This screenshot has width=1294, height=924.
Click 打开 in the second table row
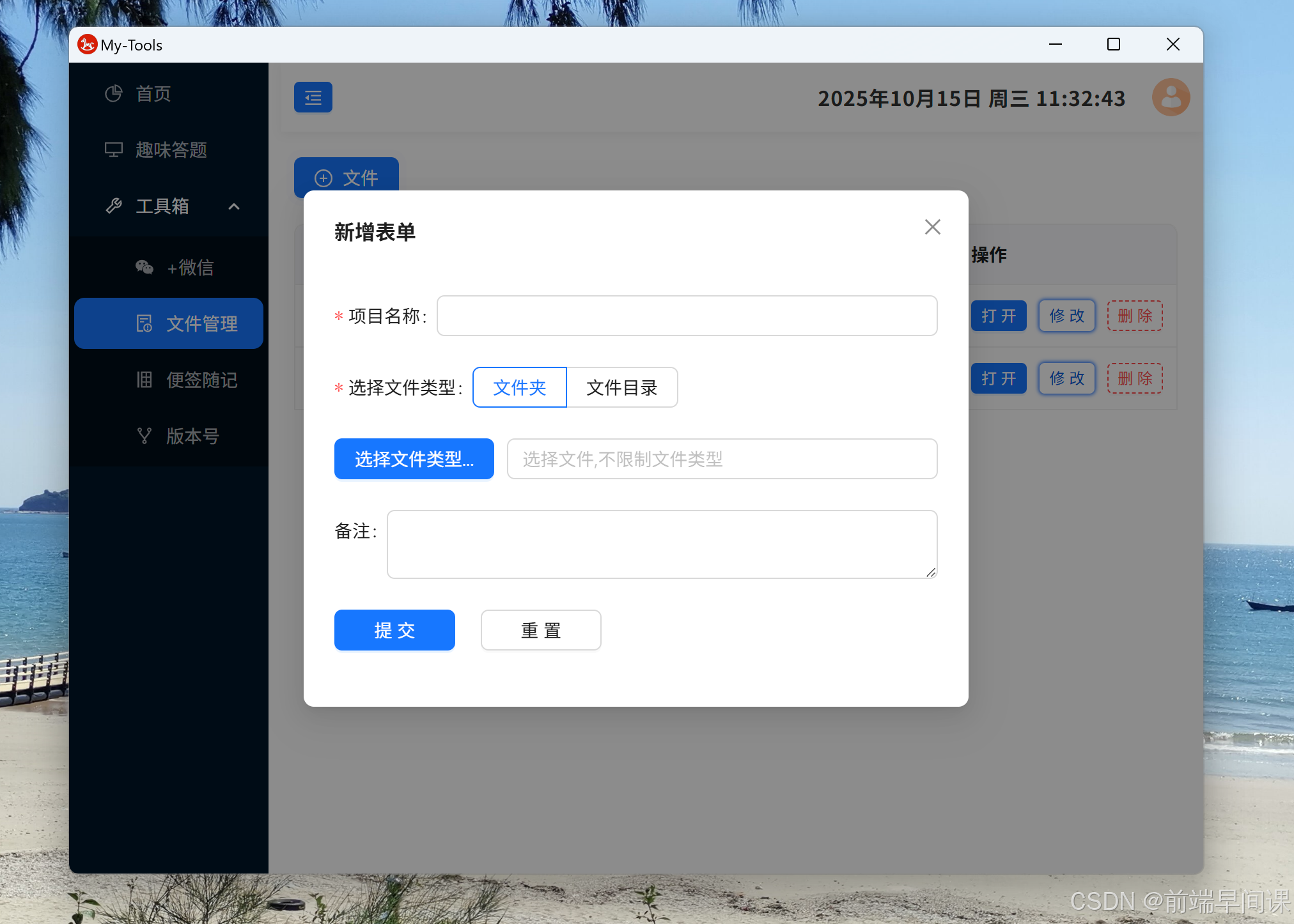coord(999,378)
